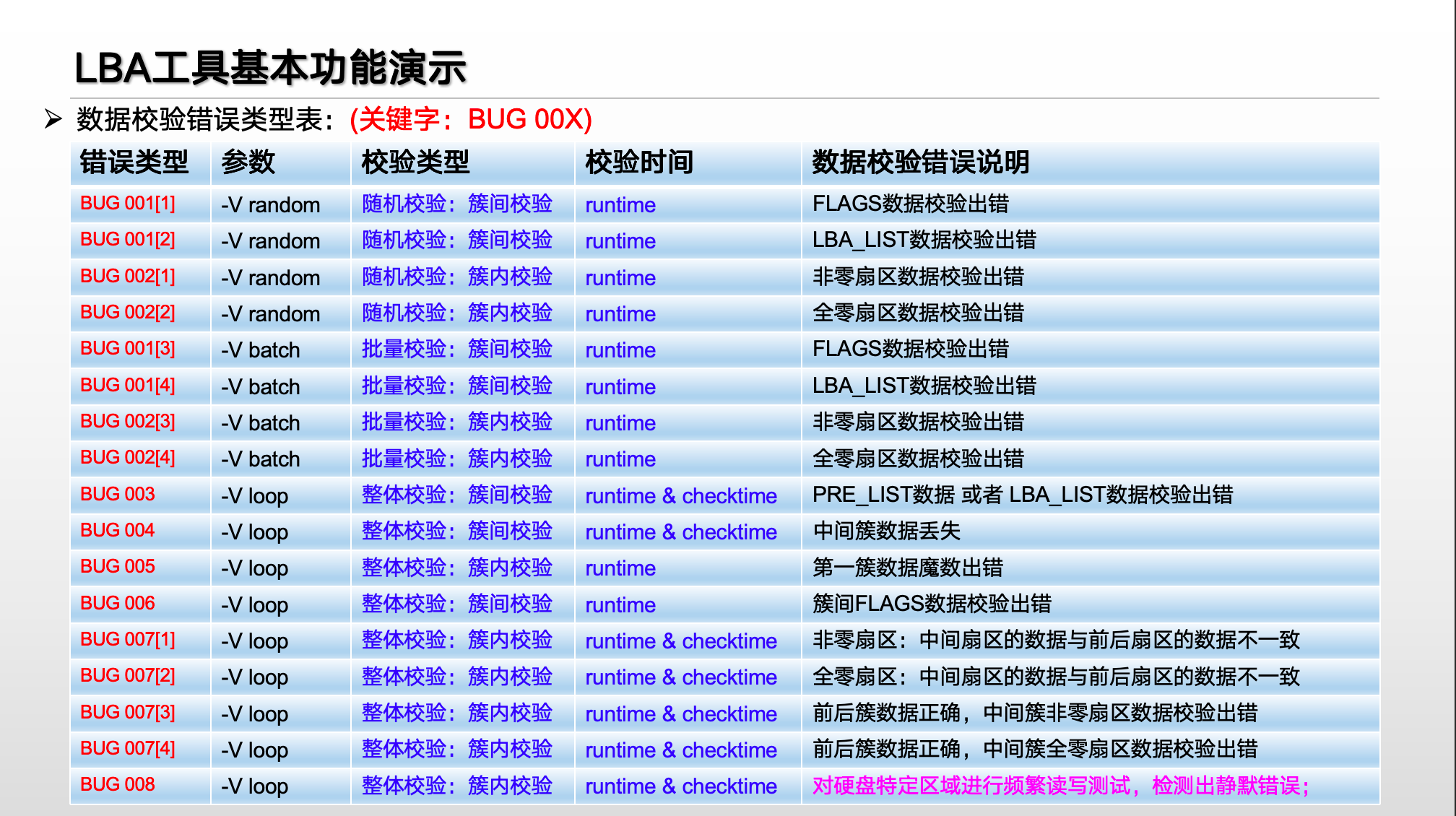Viewport: 1456px width, 816px height.
Task: Select the BUG 001[1] cell
Action: [x=128, y=204]
